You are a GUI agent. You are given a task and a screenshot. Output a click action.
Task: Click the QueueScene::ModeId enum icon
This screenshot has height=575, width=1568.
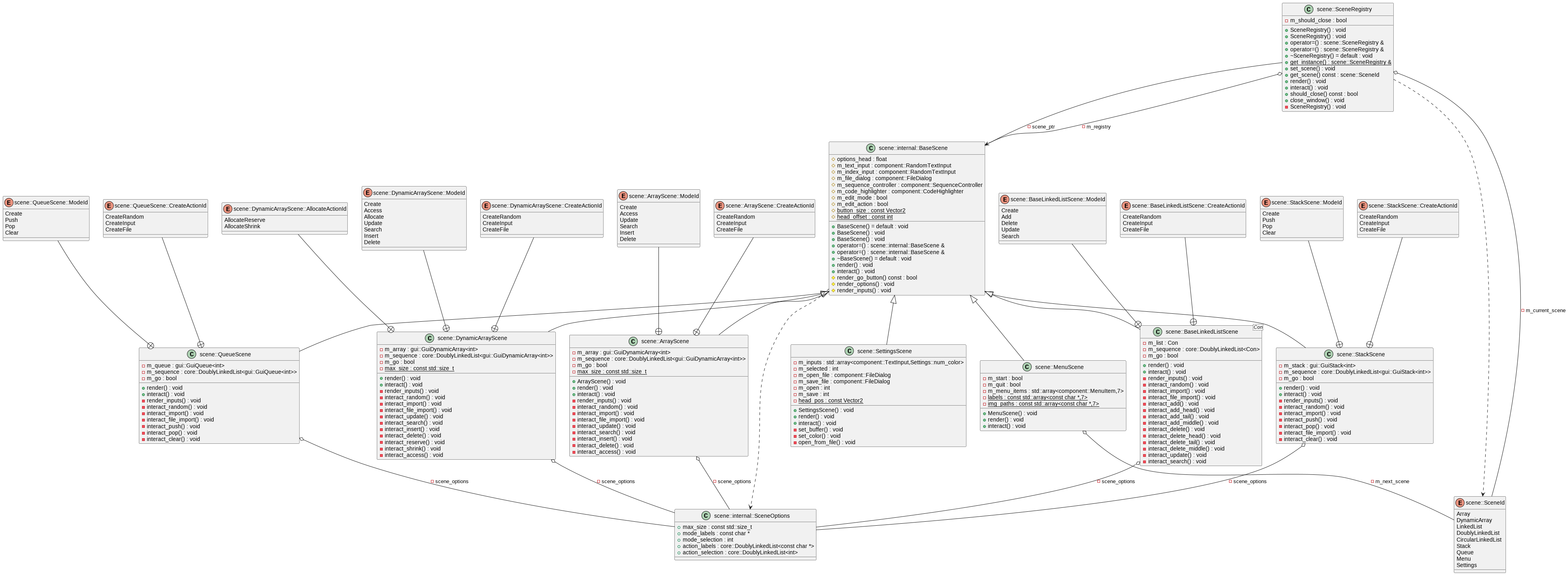pos(8,203)
